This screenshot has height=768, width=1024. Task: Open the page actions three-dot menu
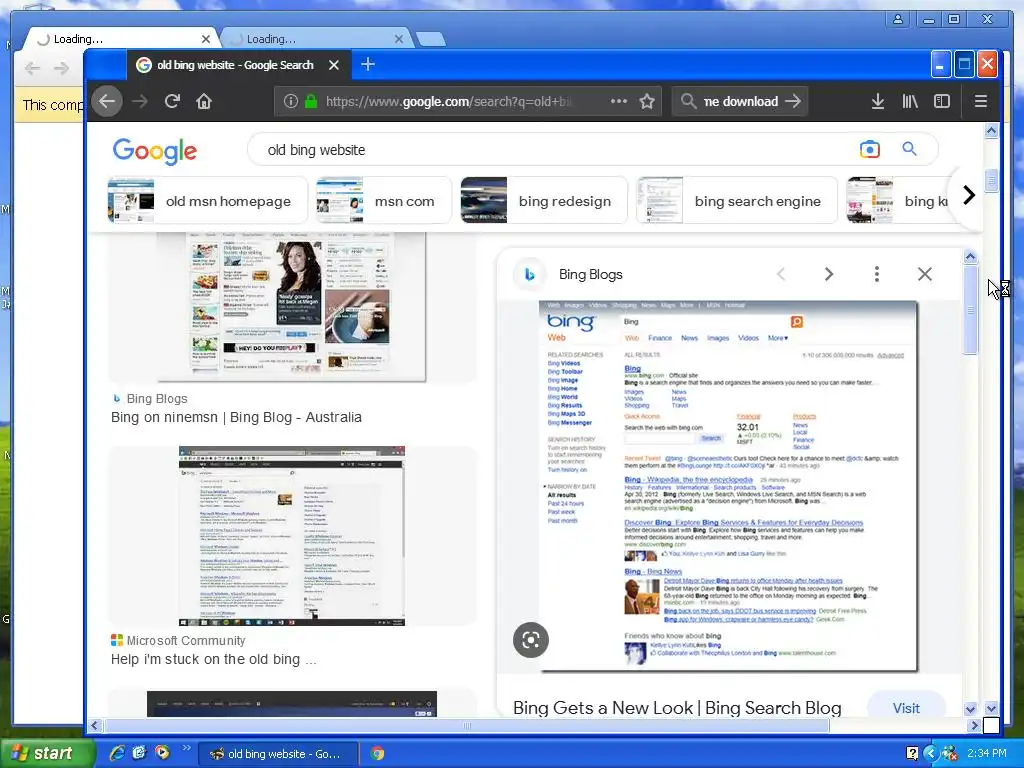click(618, 101)
